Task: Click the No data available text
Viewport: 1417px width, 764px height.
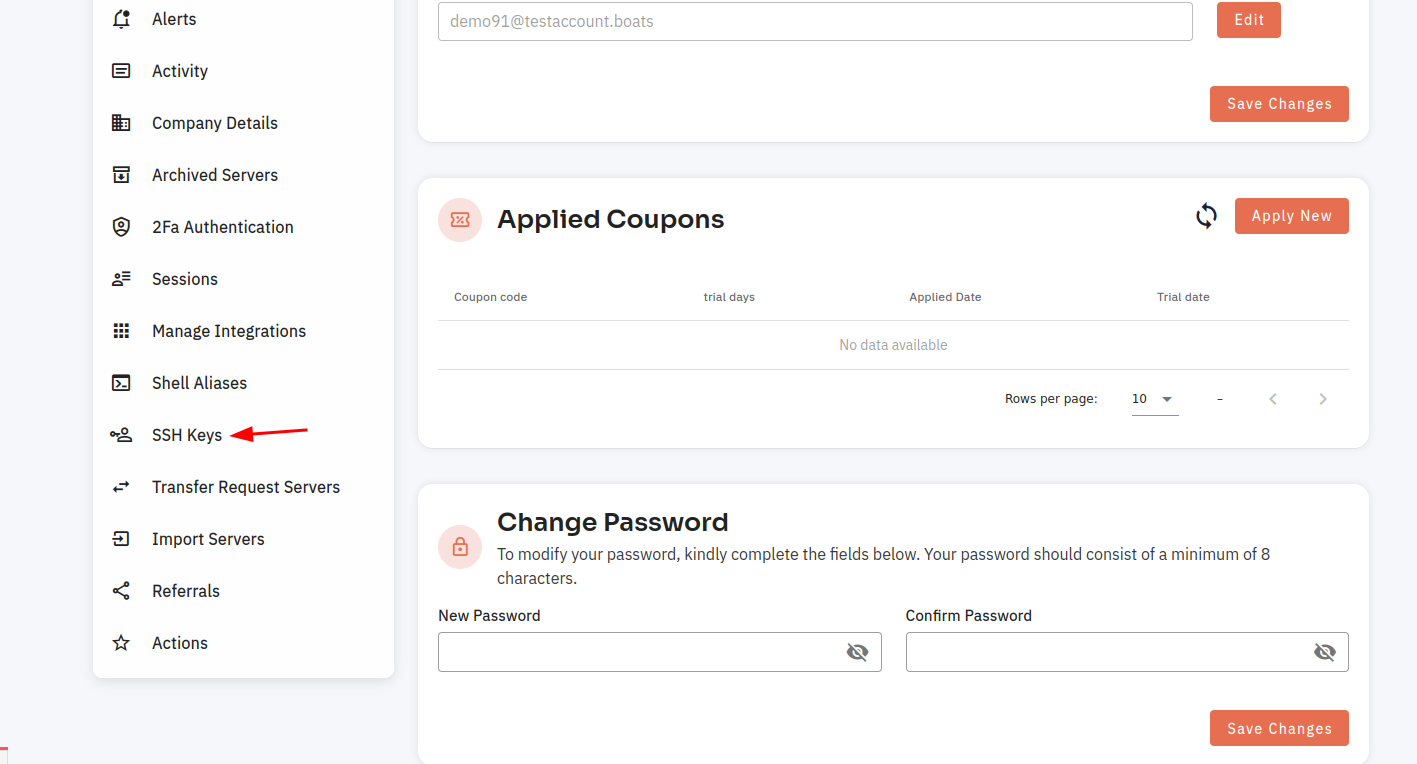Action: [x=893, y=345]
